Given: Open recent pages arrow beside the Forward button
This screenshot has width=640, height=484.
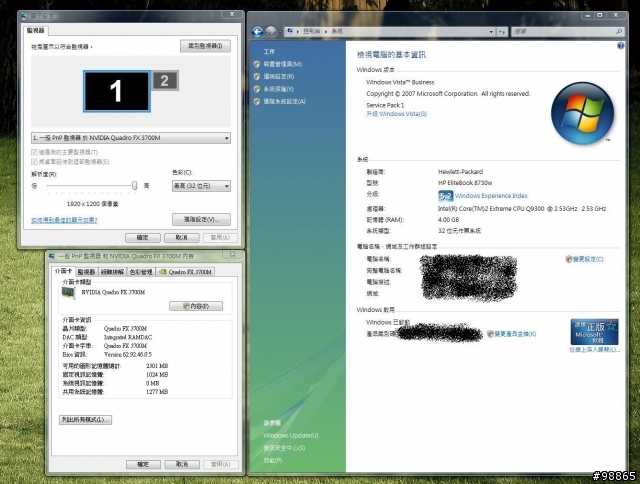Looking at the screenshot, I should tap(280, 32).
